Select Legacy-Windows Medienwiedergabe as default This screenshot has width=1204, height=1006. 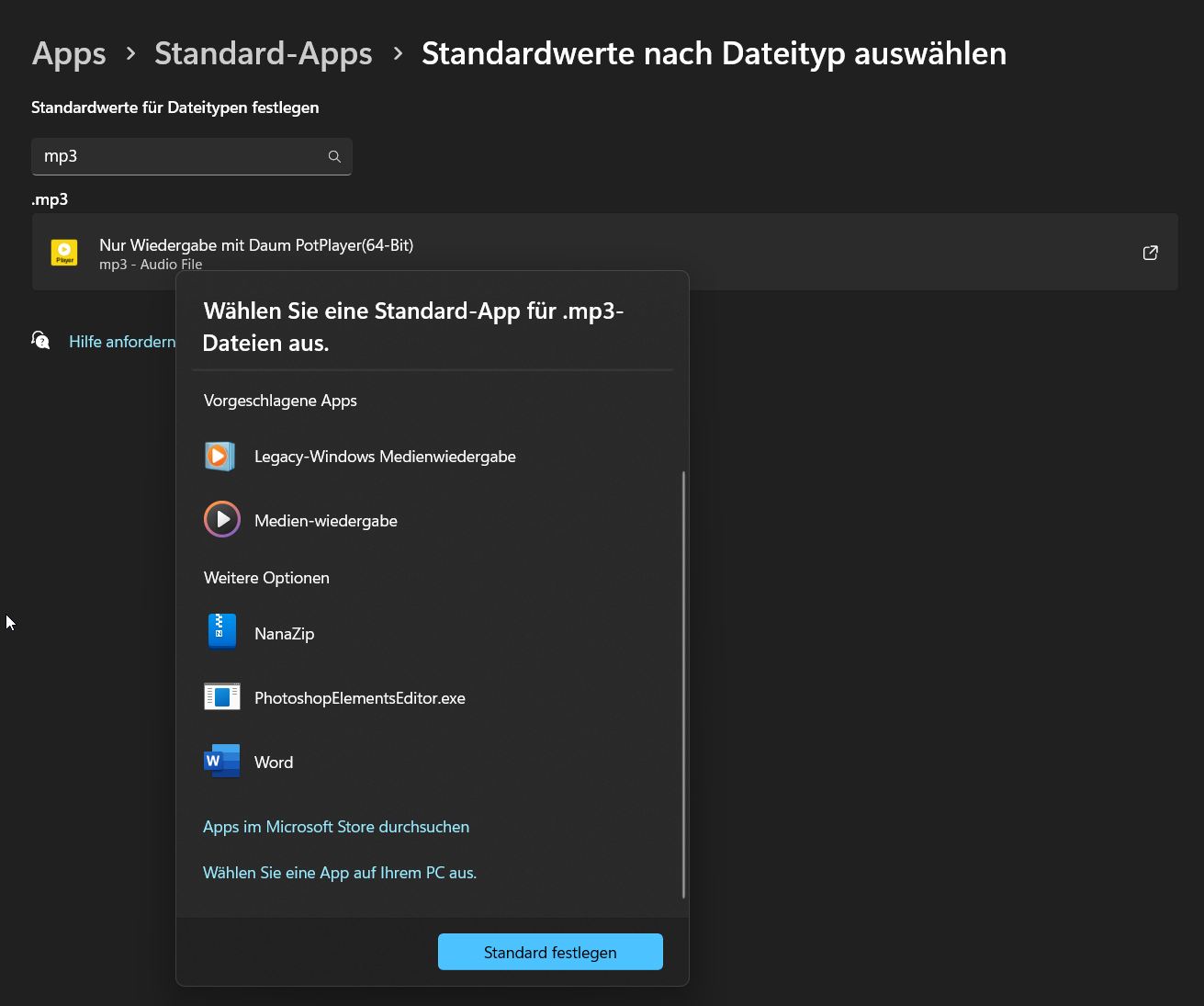pyautogui.click(x=385, y=457)
